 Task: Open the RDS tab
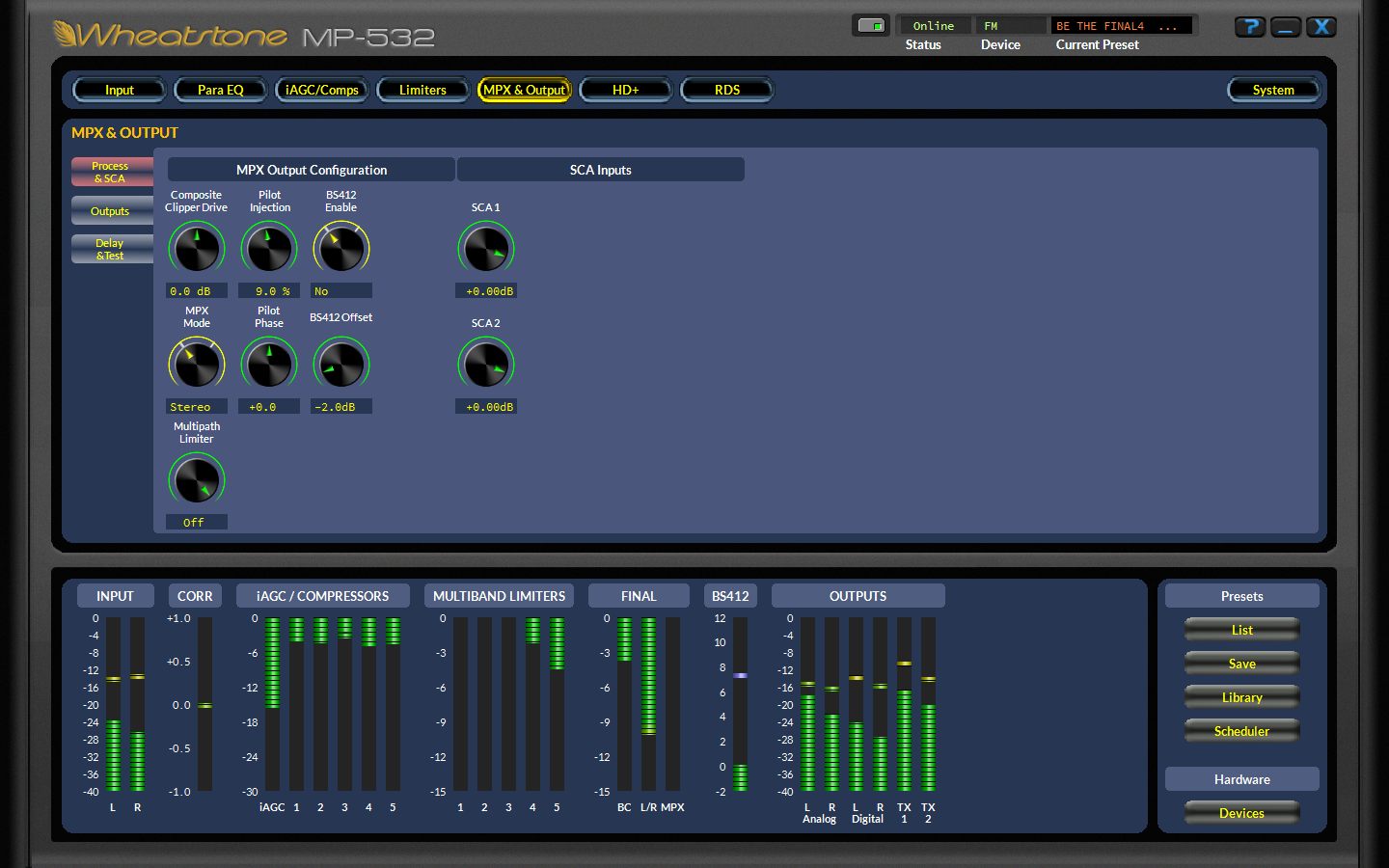(727, 90)
